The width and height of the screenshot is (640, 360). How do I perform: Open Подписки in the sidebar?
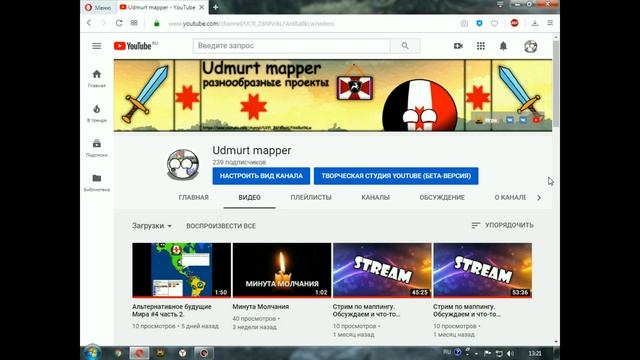[97, 148]
